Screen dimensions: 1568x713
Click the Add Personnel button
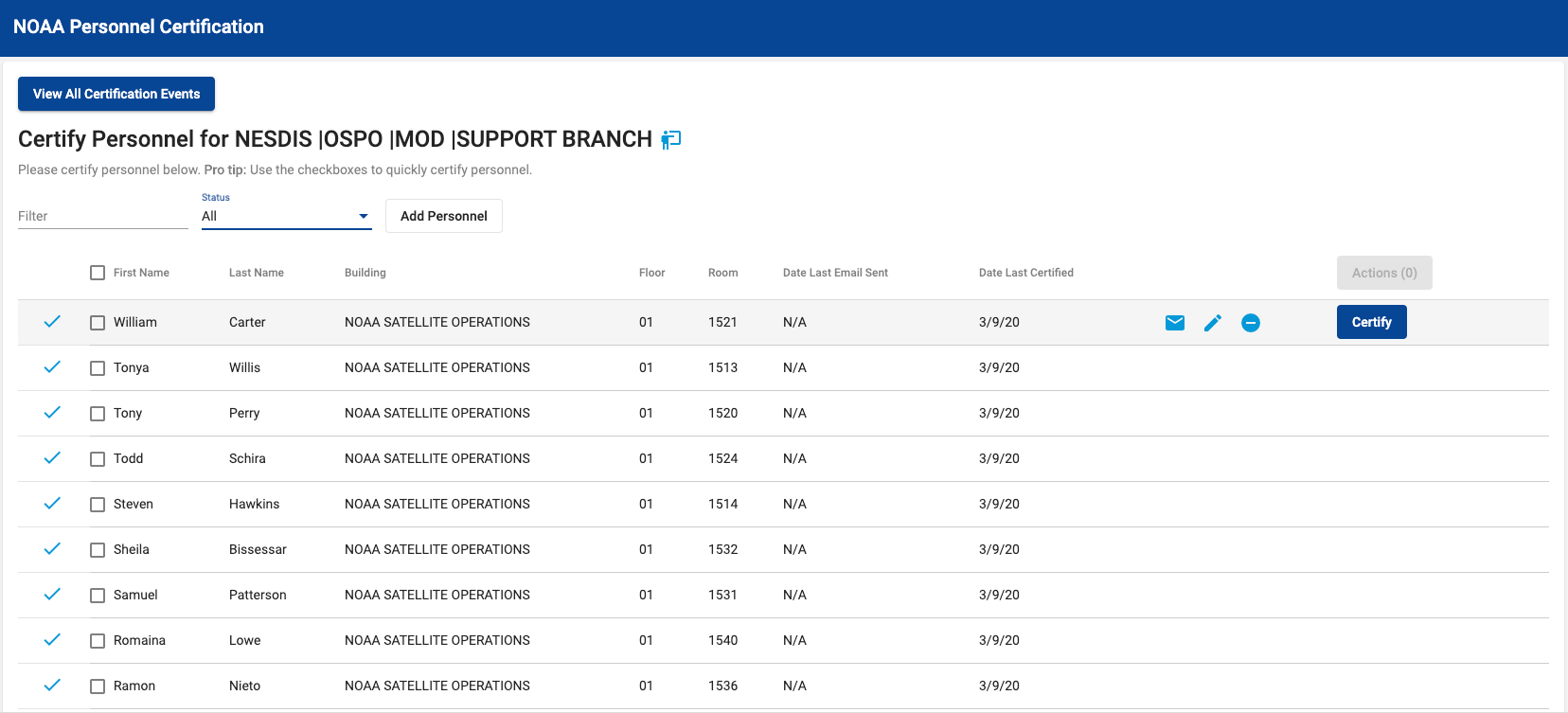point(444,216)
